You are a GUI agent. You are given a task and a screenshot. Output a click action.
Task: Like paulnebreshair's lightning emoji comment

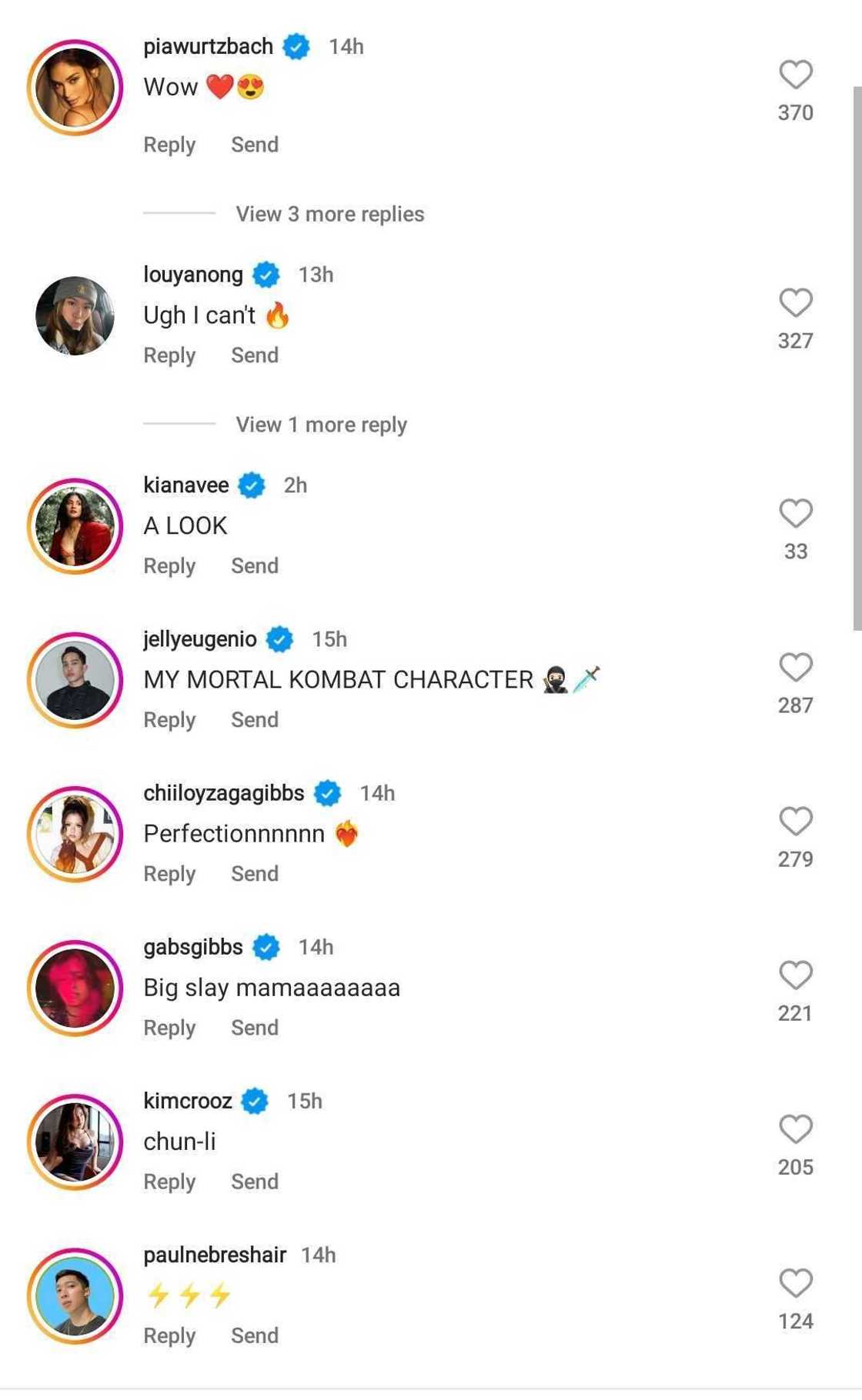click(795, 1283)
